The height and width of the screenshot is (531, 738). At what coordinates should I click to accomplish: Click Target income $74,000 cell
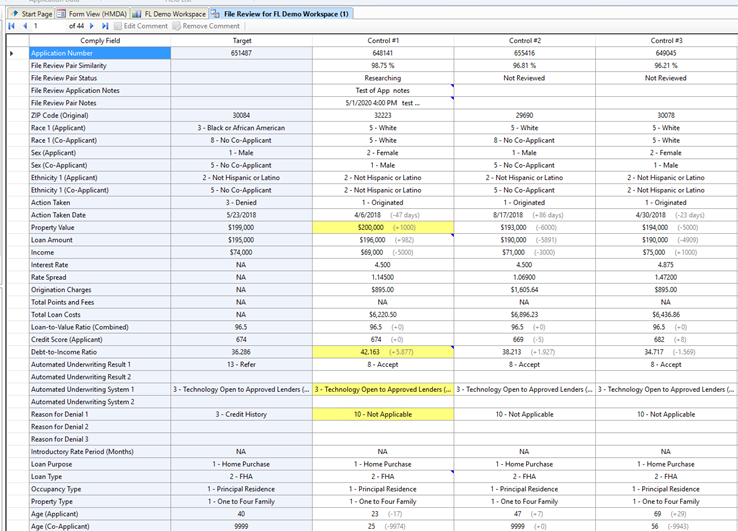[x=241, y=252]
